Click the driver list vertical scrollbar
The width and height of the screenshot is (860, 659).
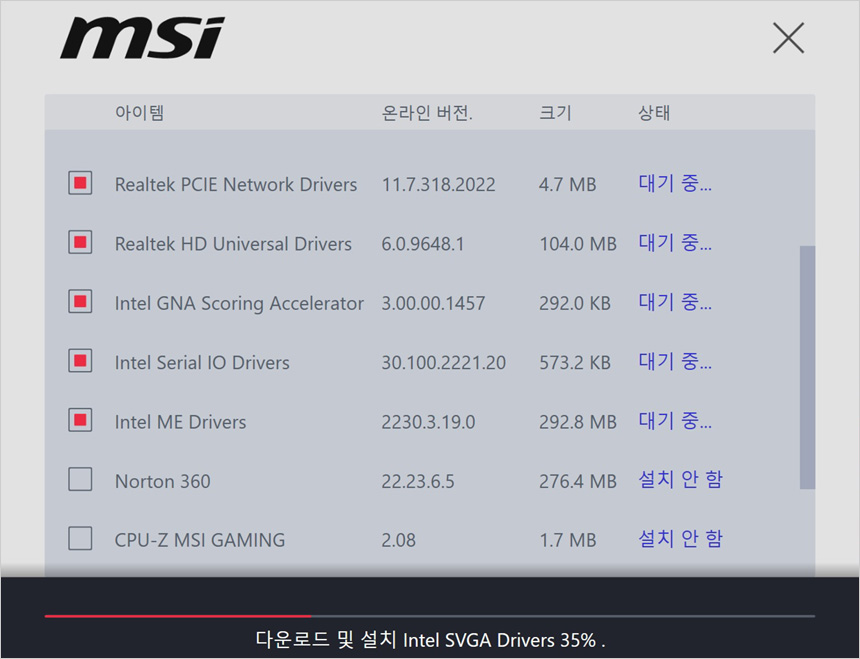click(x=807, y=367)
